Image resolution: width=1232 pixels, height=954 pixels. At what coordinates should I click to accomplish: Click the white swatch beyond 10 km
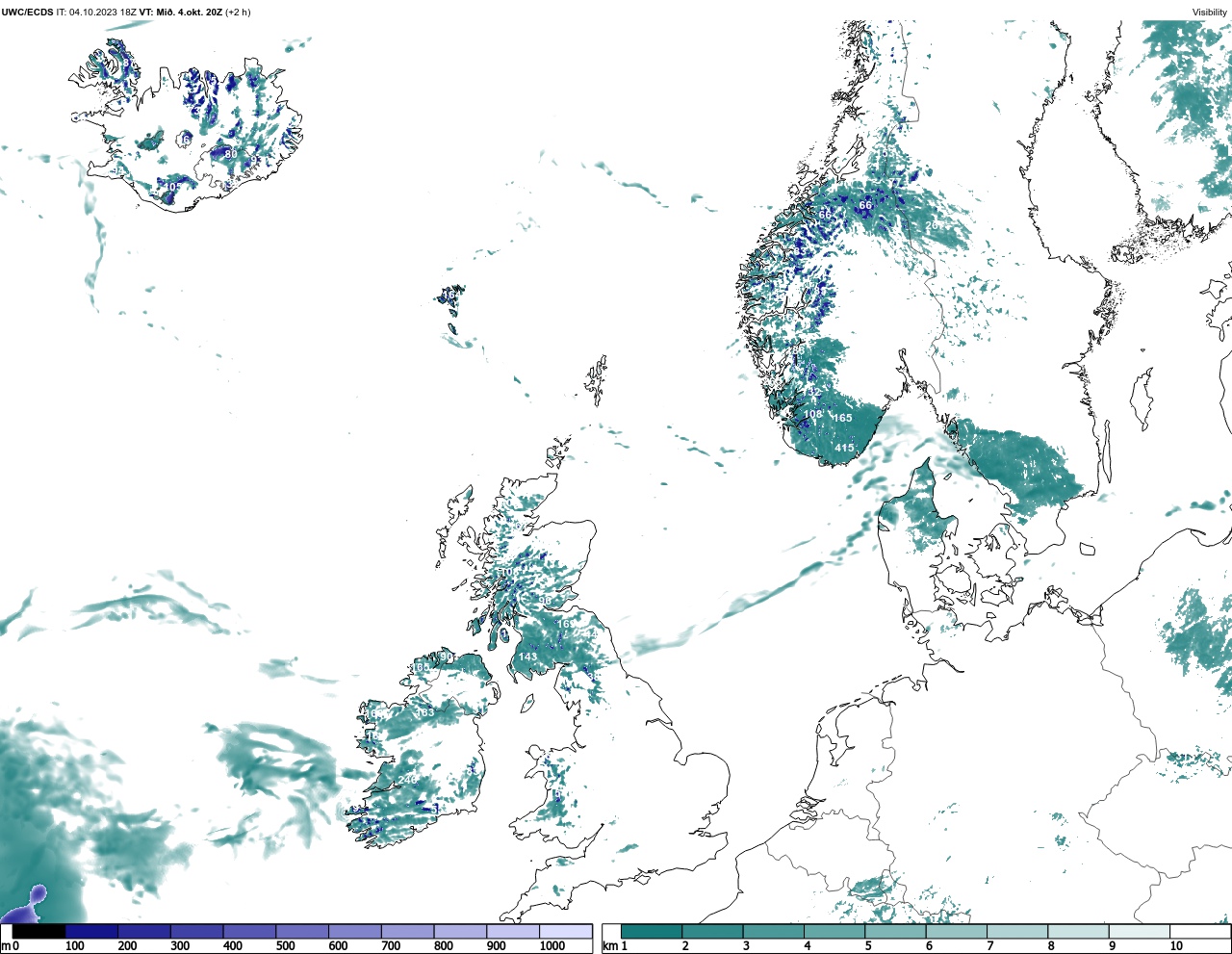tap(1200, 932)
